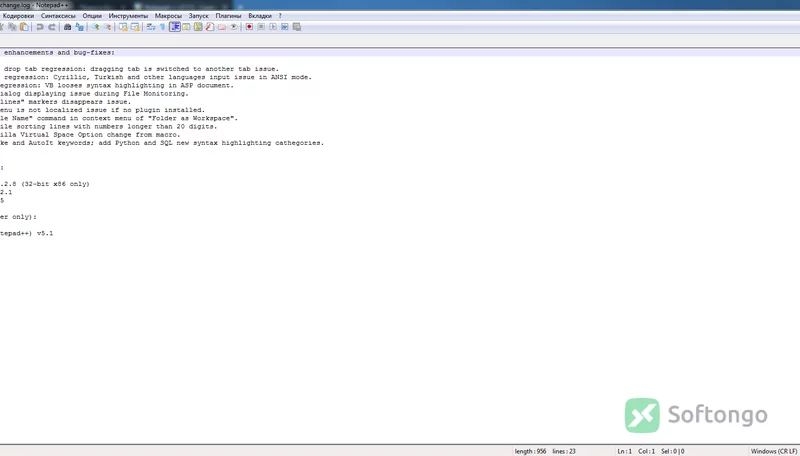Start macro recording red button
800x456 pixels.
[249, 27]
